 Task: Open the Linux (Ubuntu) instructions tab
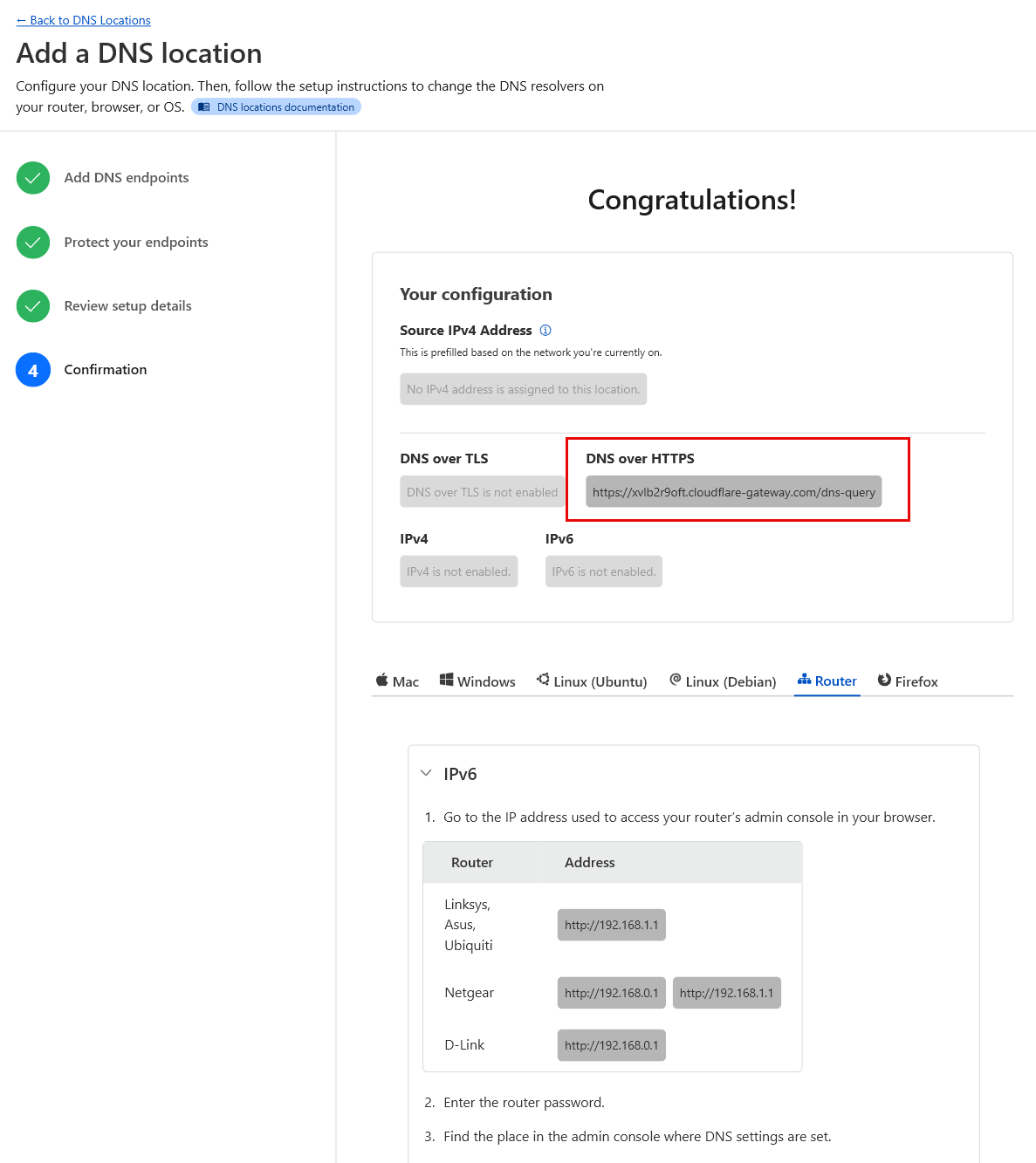coord(592,681)
